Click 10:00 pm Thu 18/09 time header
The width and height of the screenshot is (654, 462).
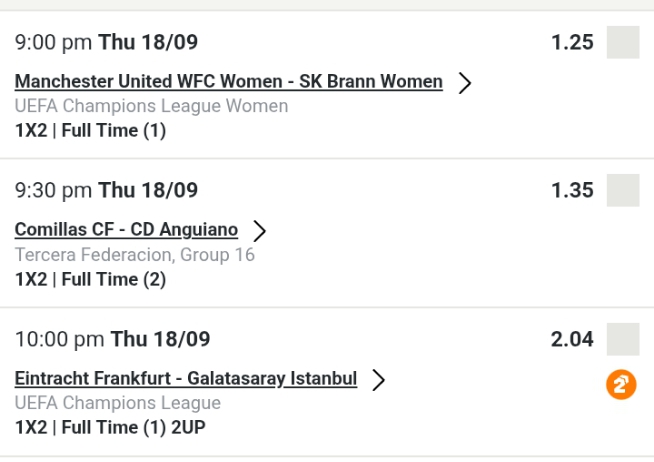click(x=112, y=339)
